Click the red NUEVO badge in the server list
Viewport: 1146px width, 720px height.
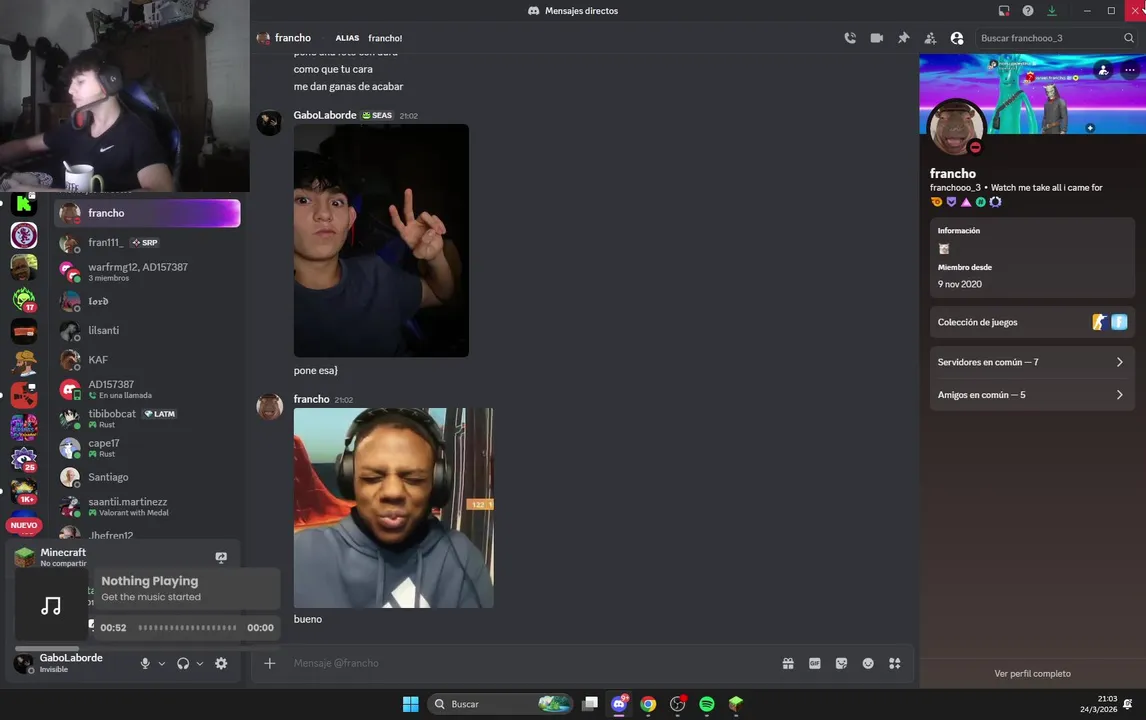tap(24, 525)
